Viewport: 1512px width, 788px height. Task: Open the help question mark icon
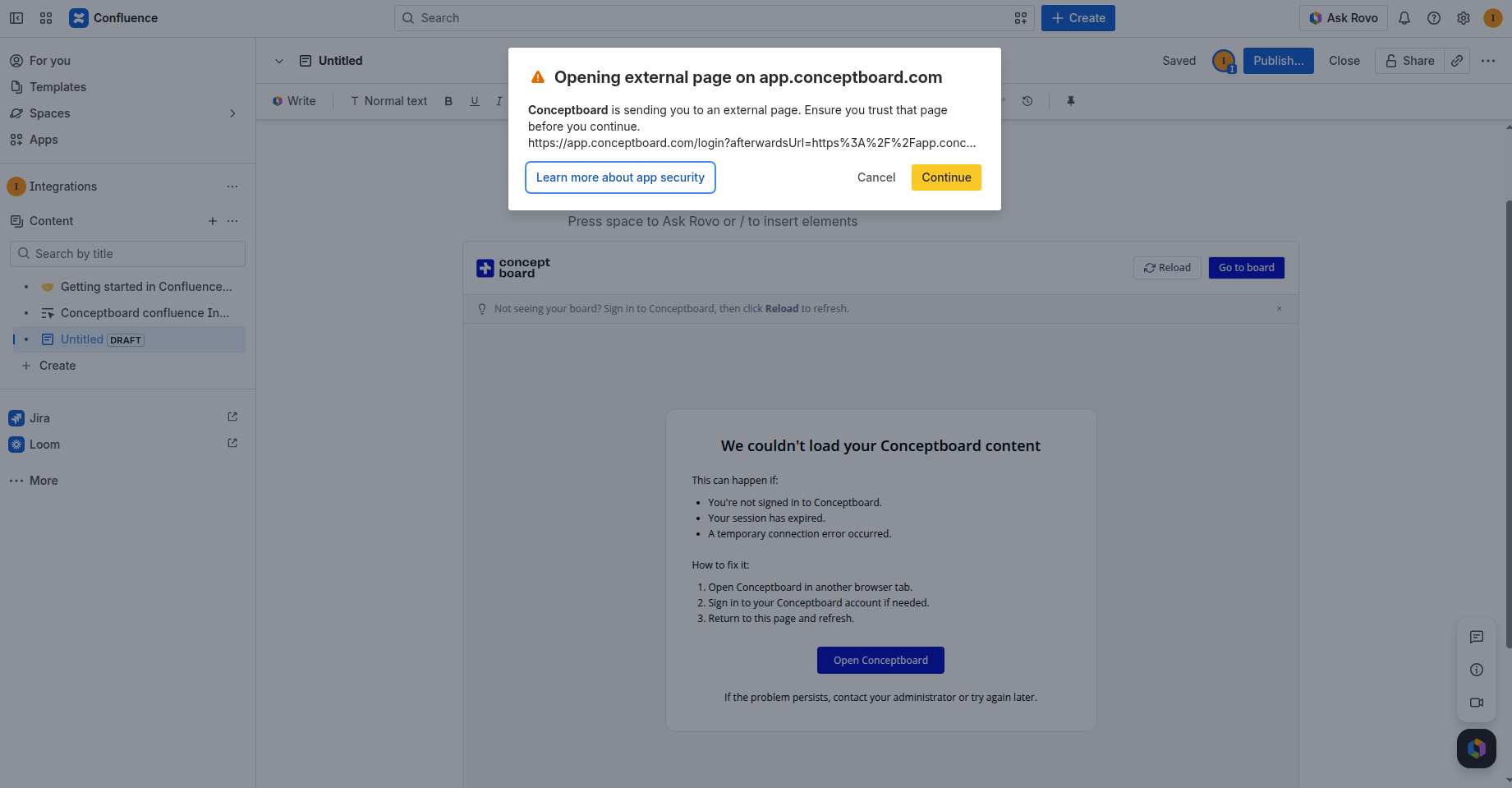1434,18
